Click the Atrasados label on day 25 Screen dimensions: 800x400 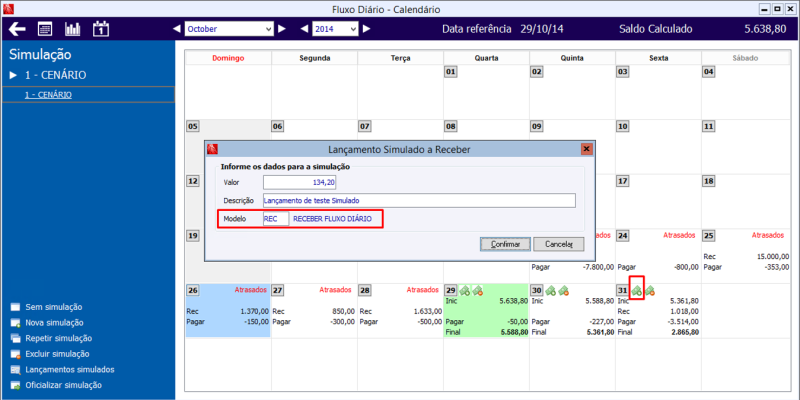[x=767, y=235]
